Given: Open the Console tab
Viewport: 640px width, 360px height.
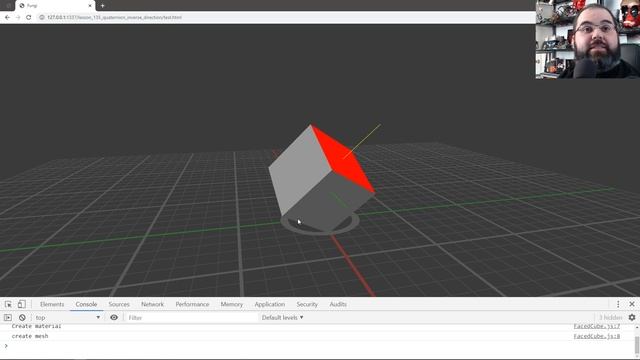Looking at the screenshot, I should tap(86, 304).
